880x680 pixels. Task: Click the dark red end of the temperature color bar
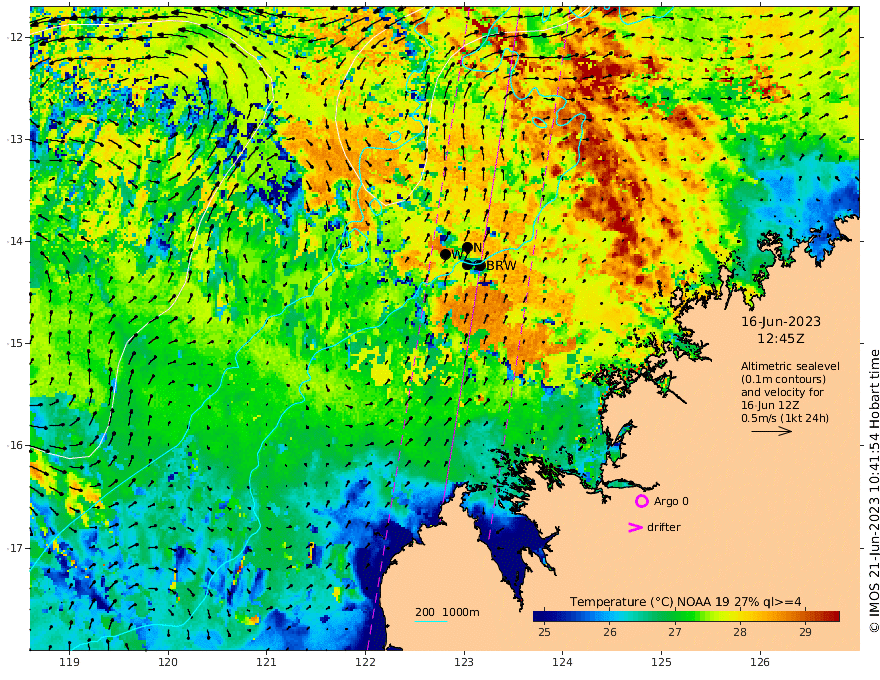tap(833, 616)
